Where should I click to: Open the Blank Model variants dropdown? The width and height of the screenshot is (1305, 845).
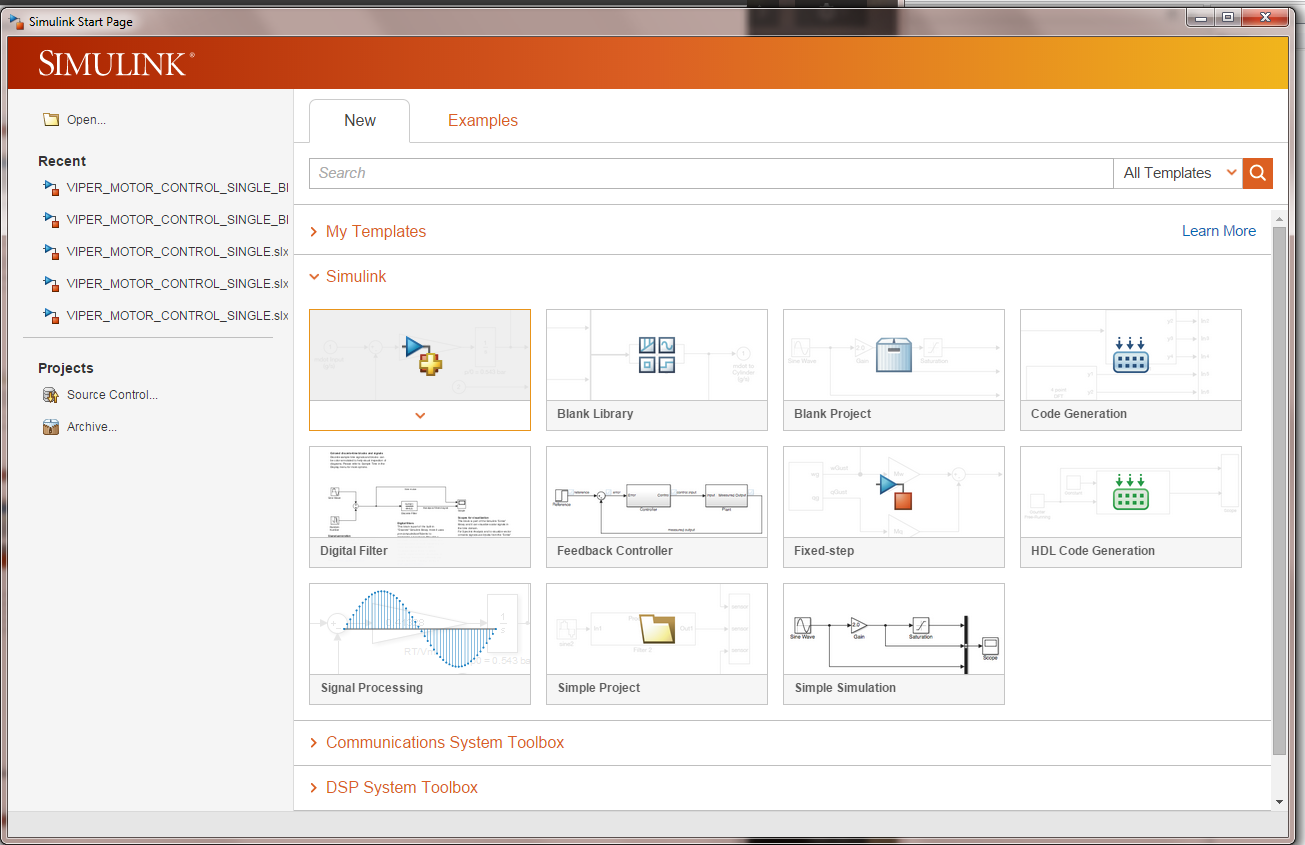419,416
